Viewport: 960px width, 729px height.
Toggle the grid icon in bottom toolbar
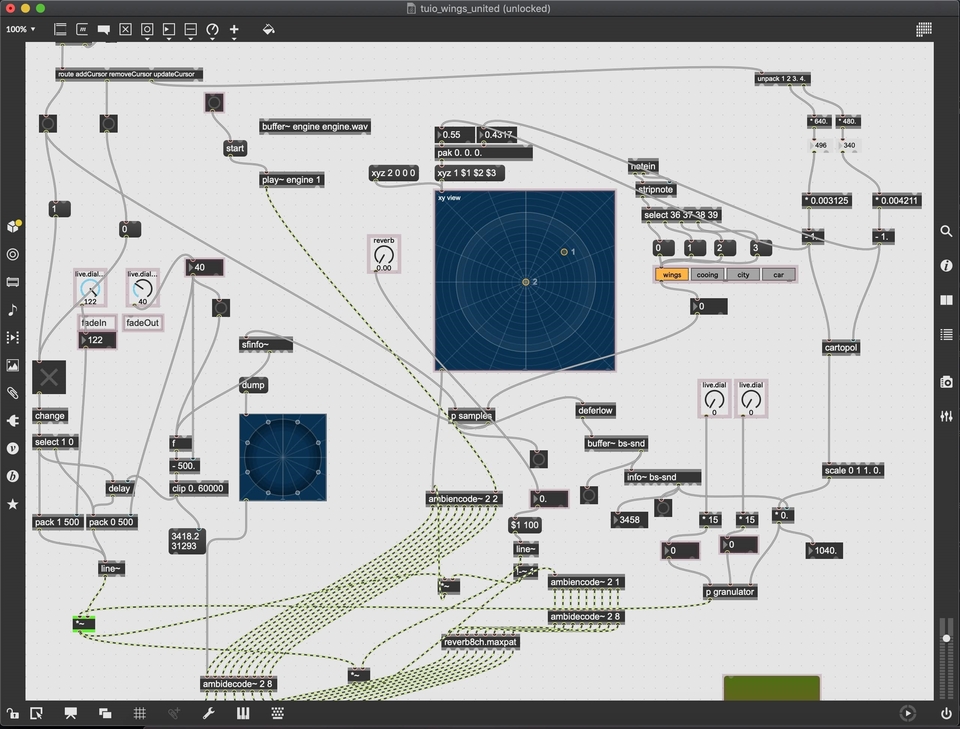tap(140, 713)
